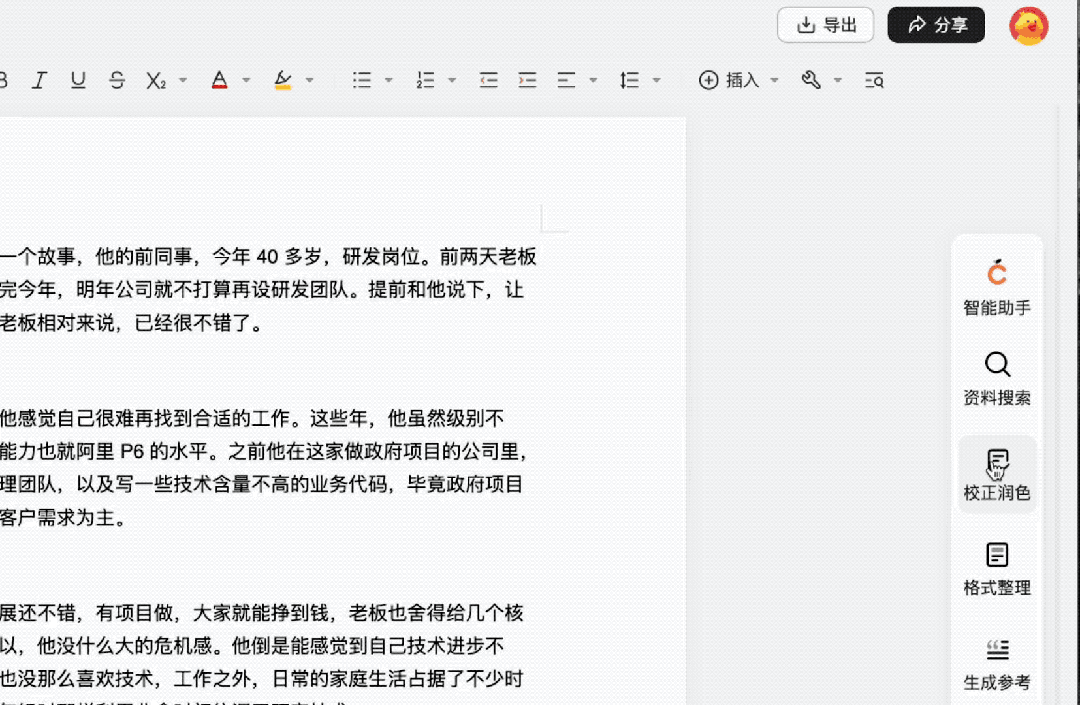The width and height of the screenshot is (1080, 705).
Task: Apply yellow highlight color
Action: [283, 81]
